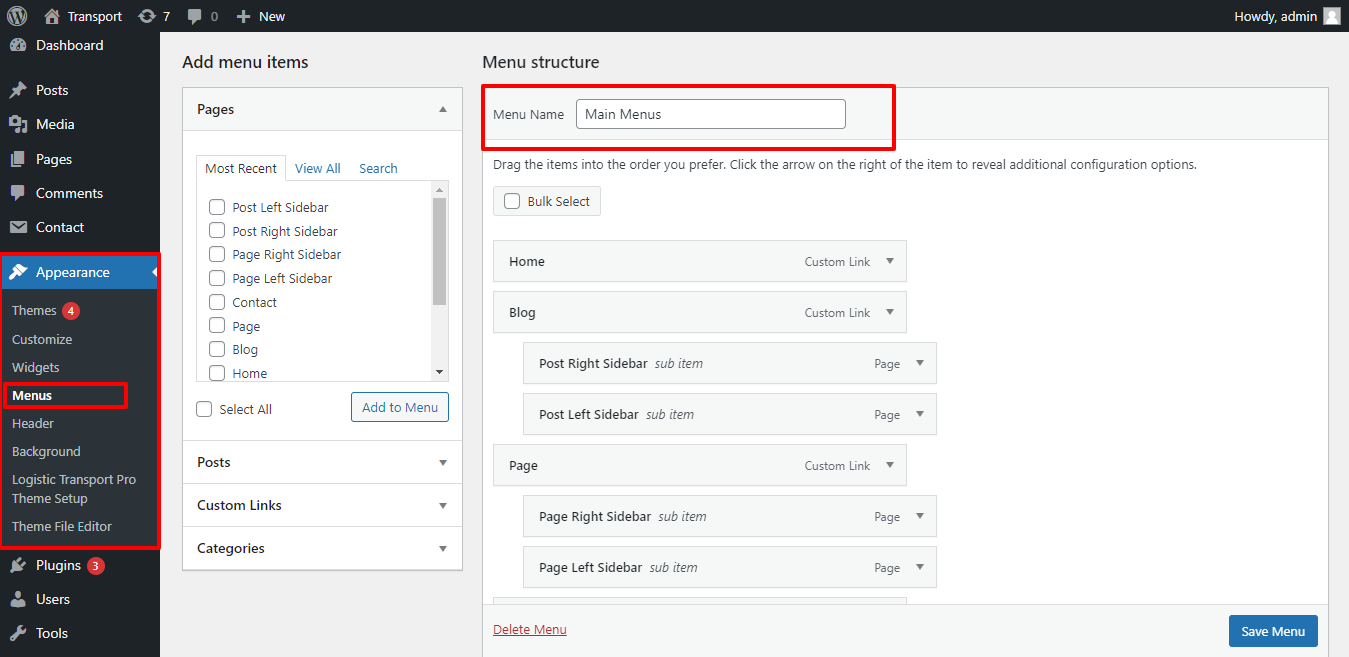Switch to the View All tab
This screenshot has height=657, width=1349.
(x=317, y=169)
